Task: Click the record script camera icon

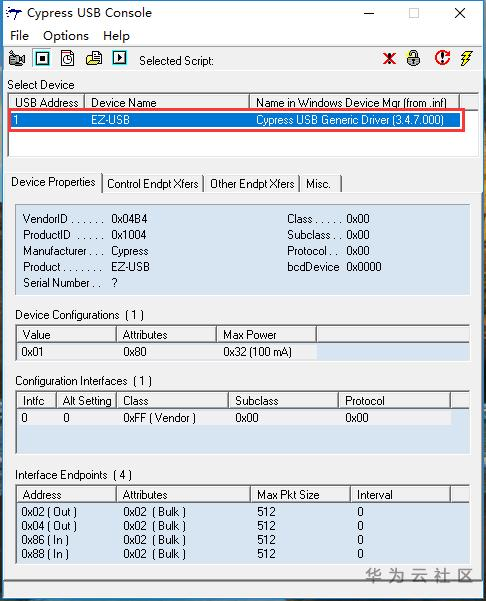Action: (x=17, y=59)
